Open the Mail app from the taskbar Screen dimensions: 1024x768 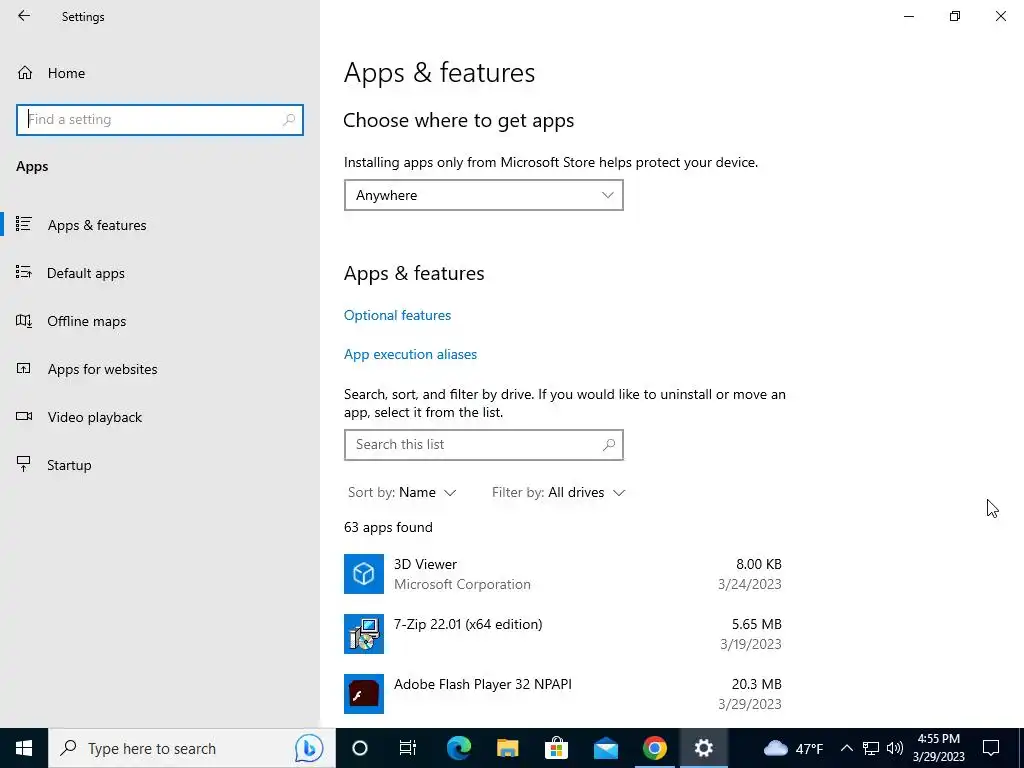tap(605, 748)
